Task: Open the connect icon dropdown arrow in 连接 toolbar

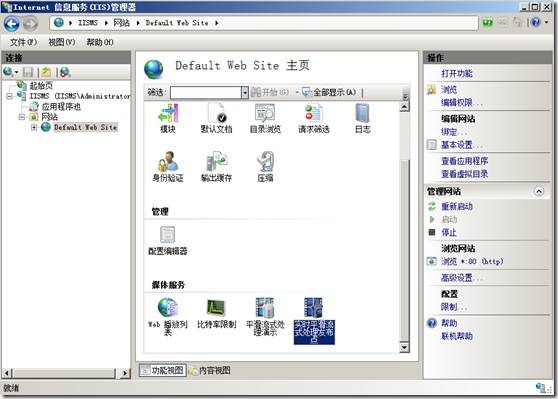Action: pos(16,73)
